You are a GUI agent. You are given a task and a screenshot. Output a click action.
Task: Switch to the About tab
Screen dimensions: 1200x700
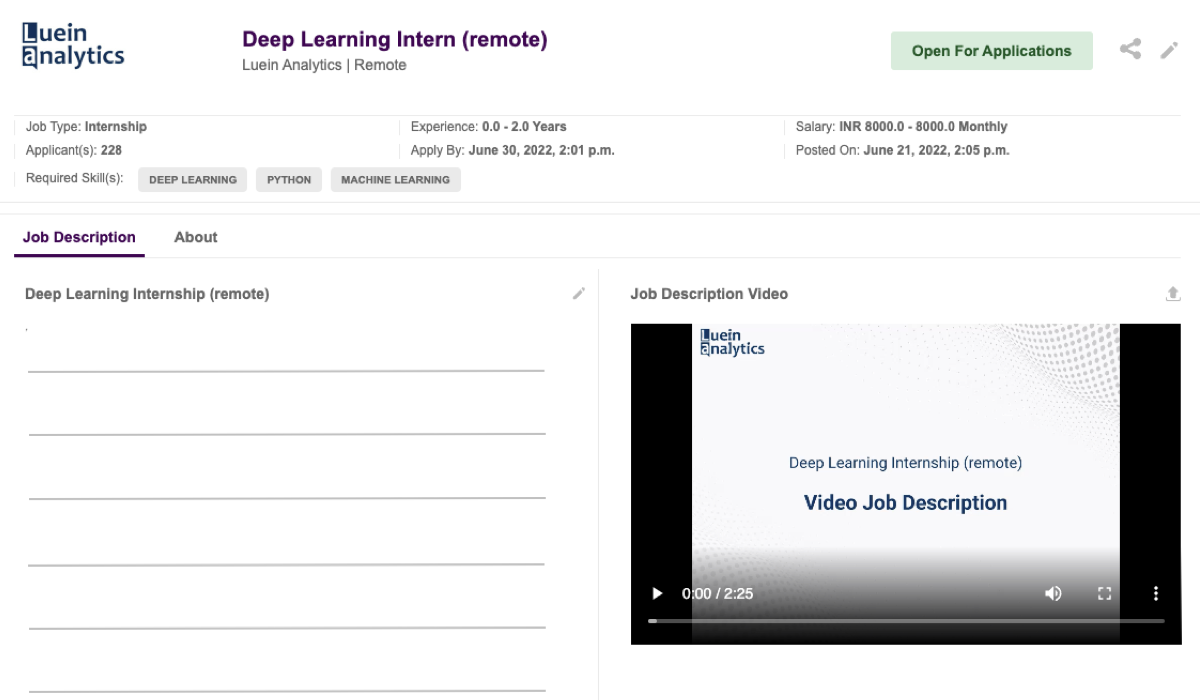[x=195, y=237]
